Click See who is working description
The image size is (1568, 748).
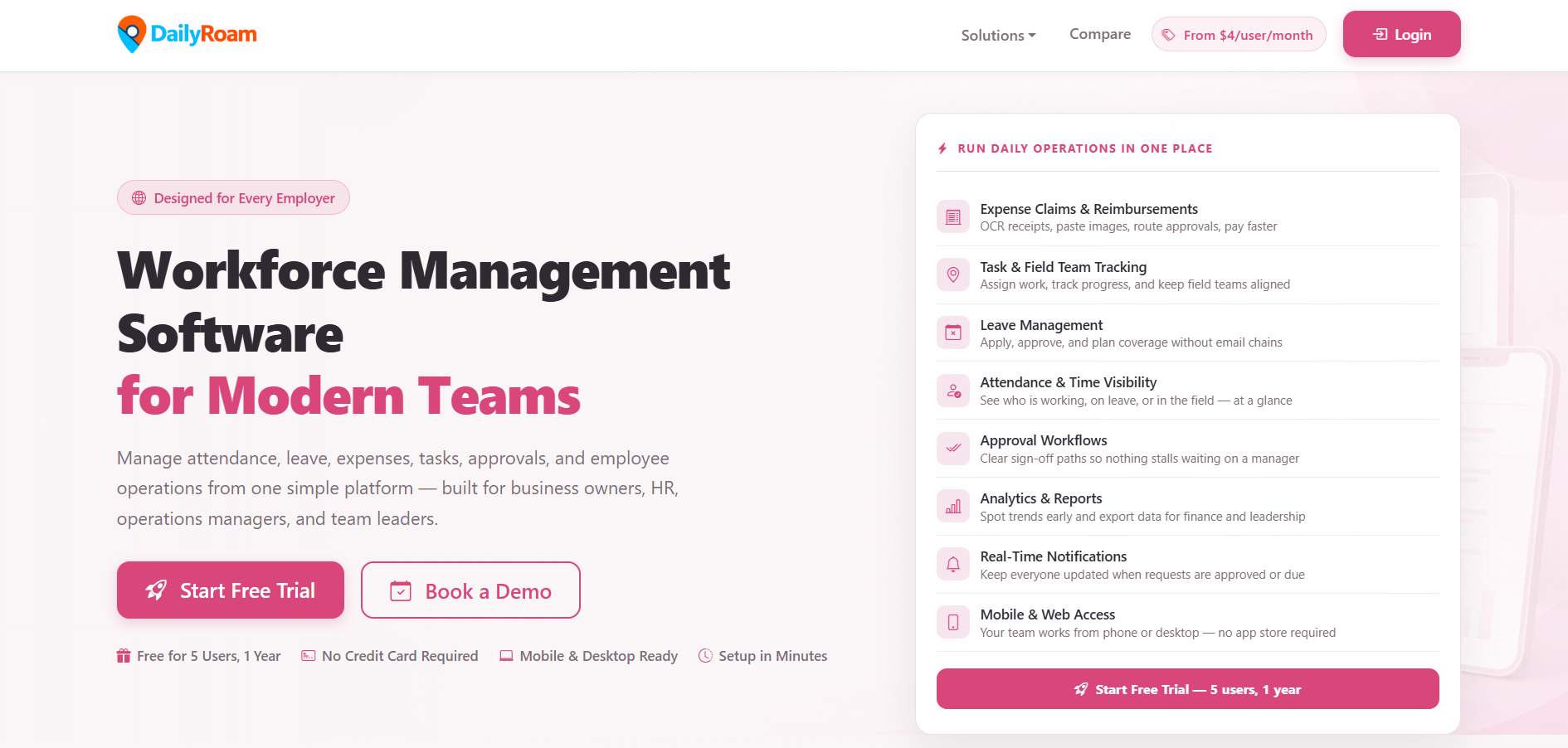tap(1136, 401)
